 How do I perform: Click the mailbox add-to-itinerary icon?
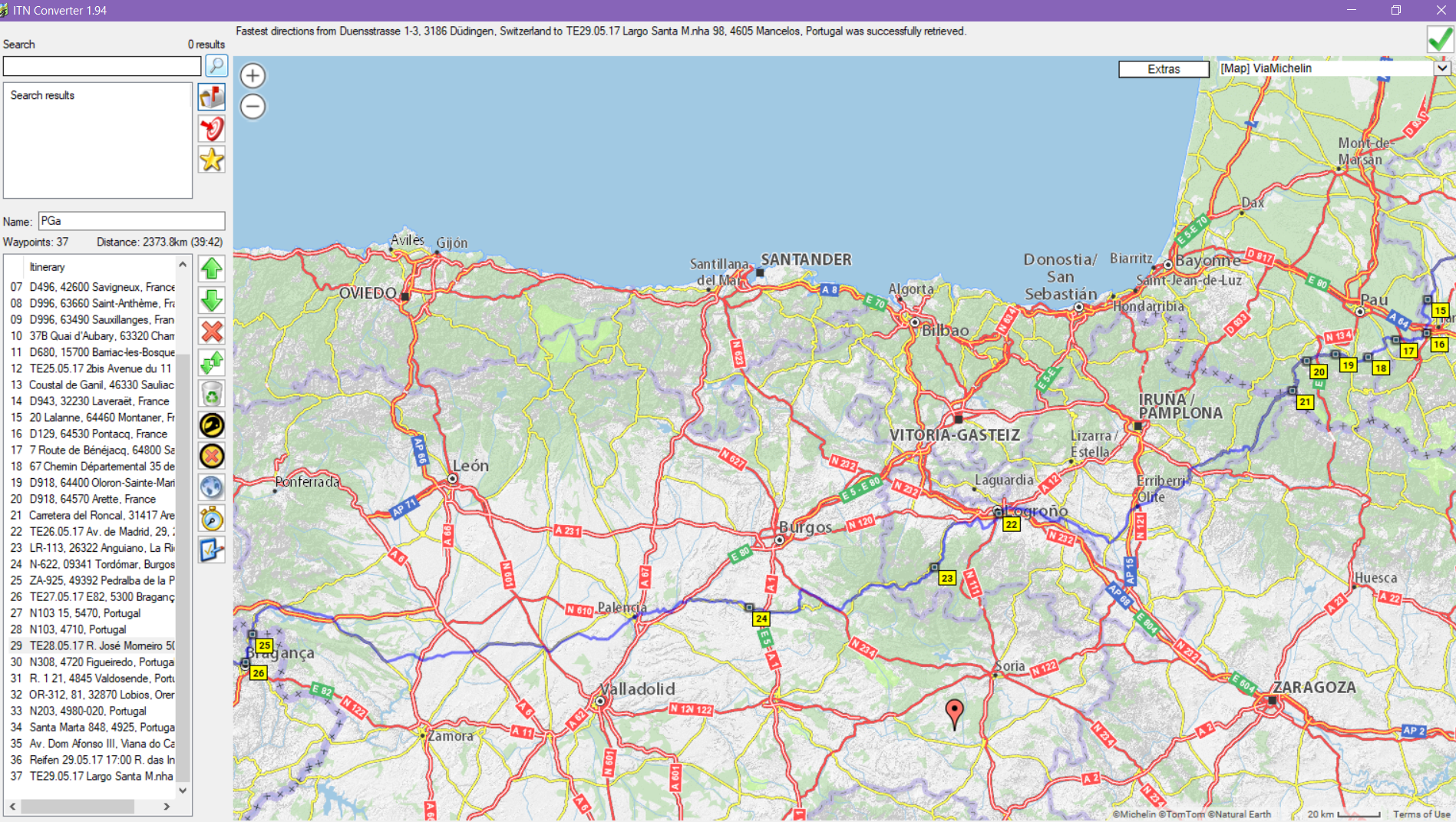click(212, 97)
